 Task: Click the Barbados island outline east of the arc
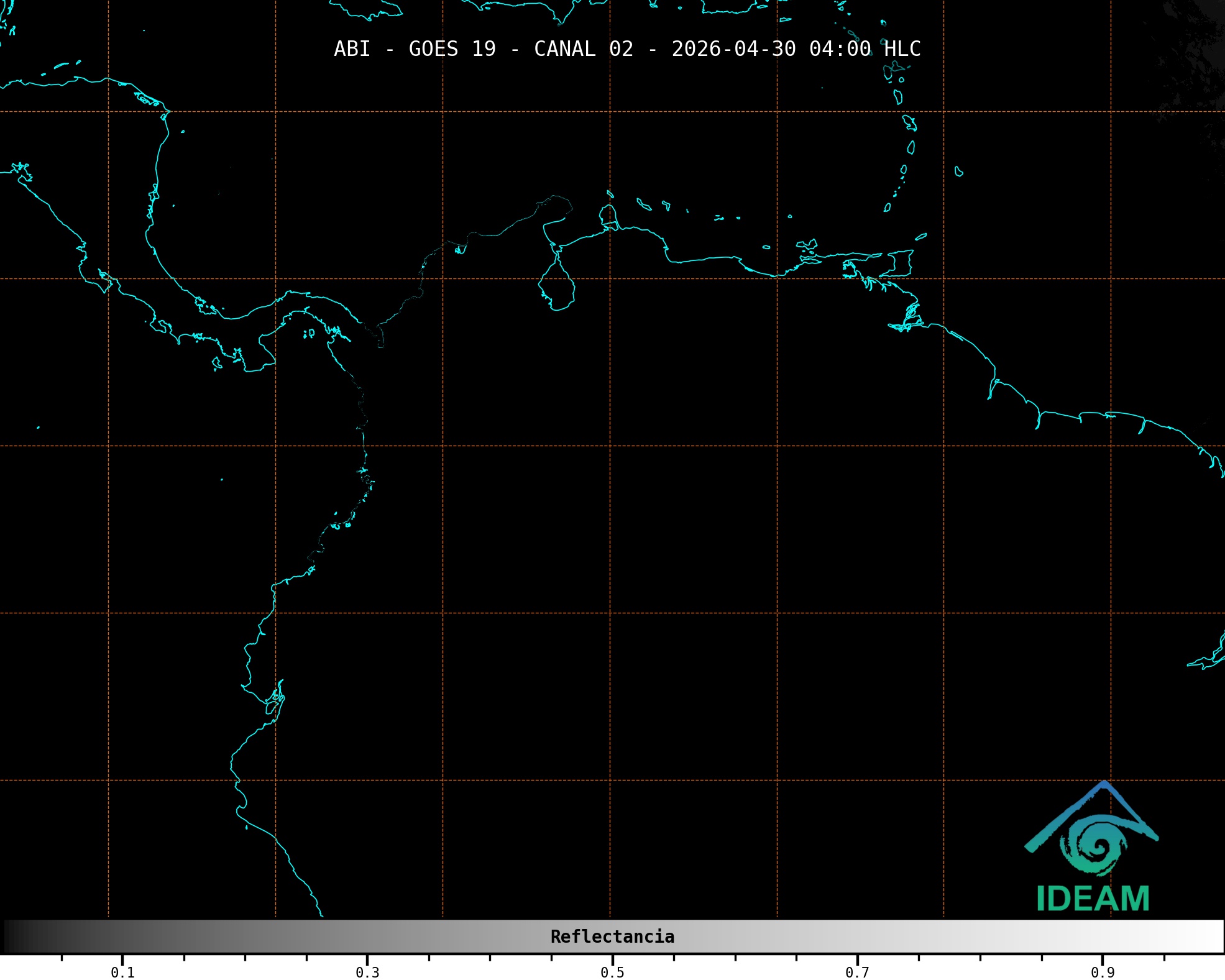[958, 172]
